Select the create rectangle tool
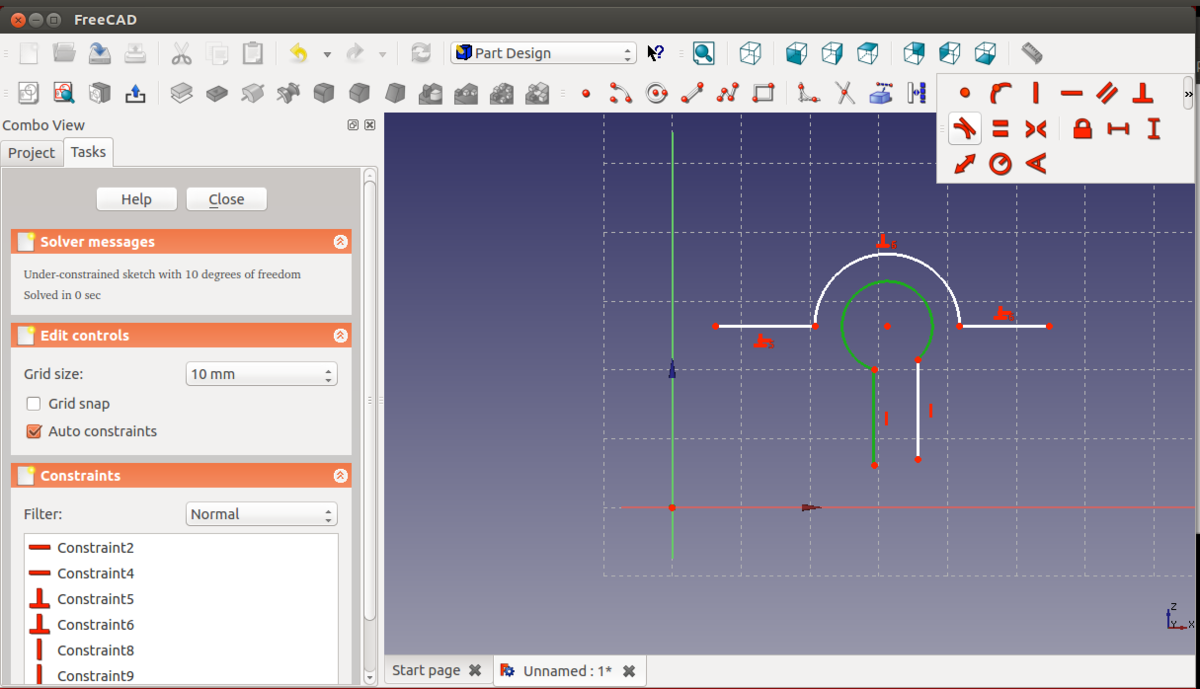The image size is (1200, 689). pos(763,93)
